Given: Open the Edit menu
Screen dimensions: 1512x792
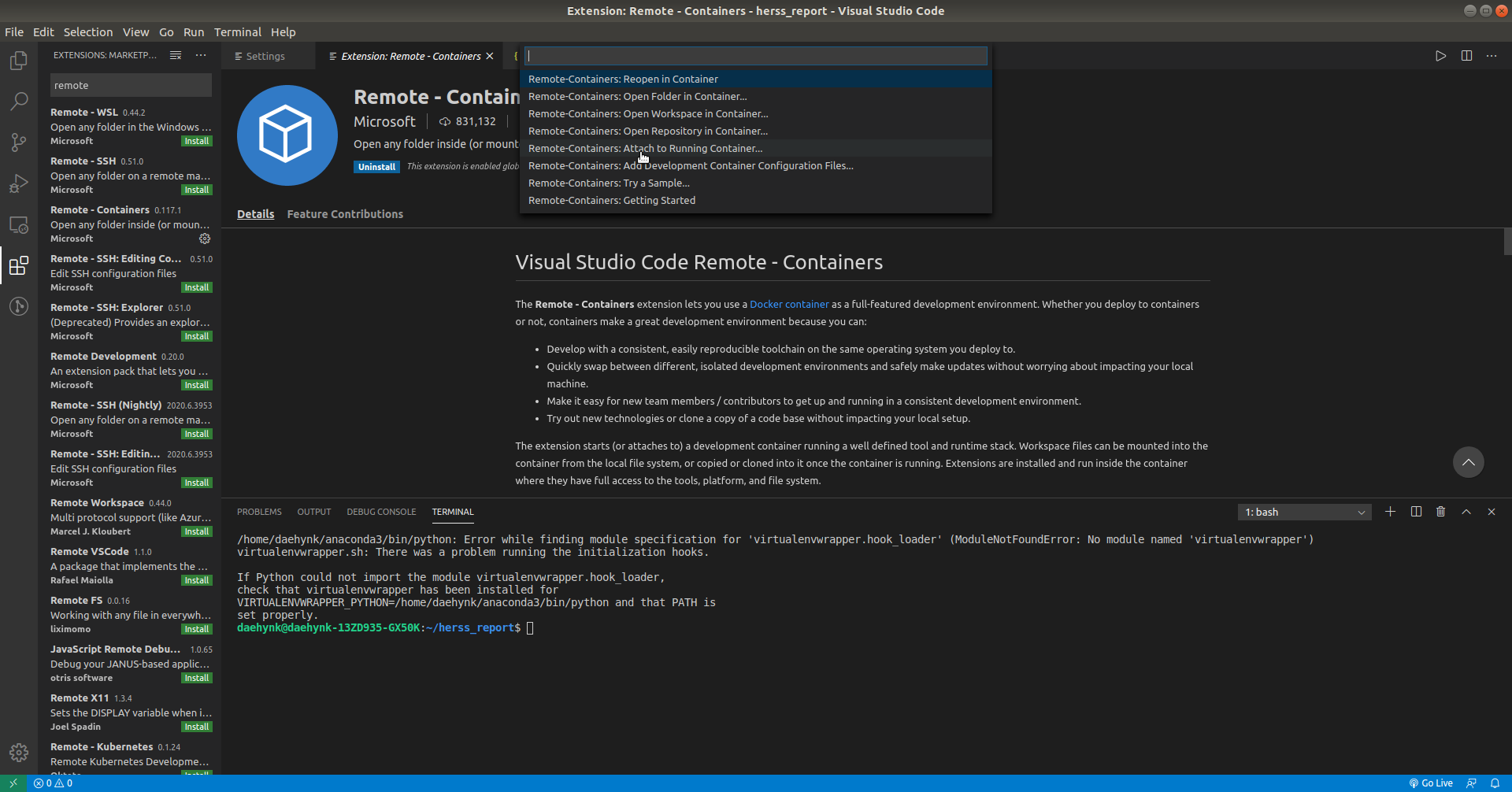Looking at the screenshot, I should (43, 32).
